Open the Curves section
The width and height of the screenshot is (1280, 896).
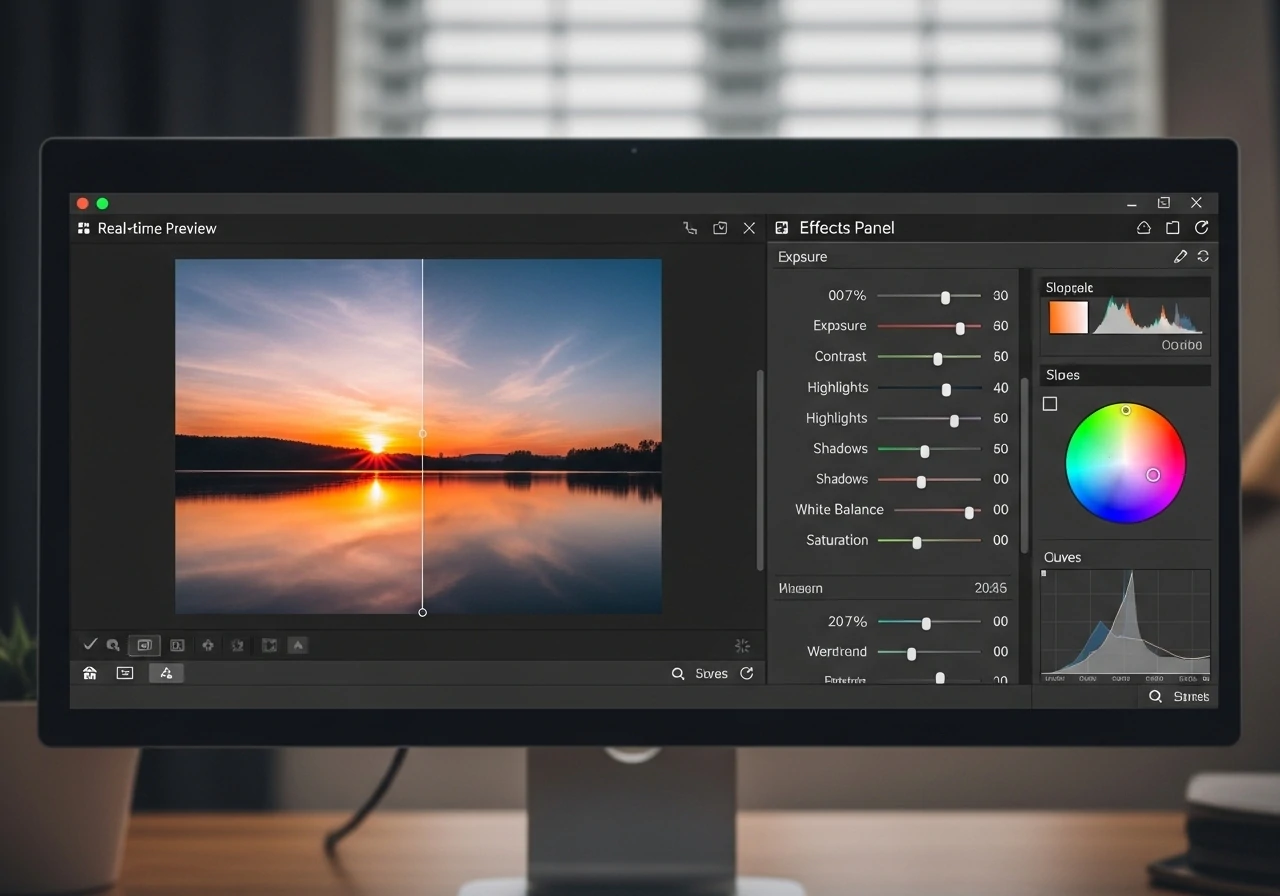pyautogui.click(x=1063, y=557)
